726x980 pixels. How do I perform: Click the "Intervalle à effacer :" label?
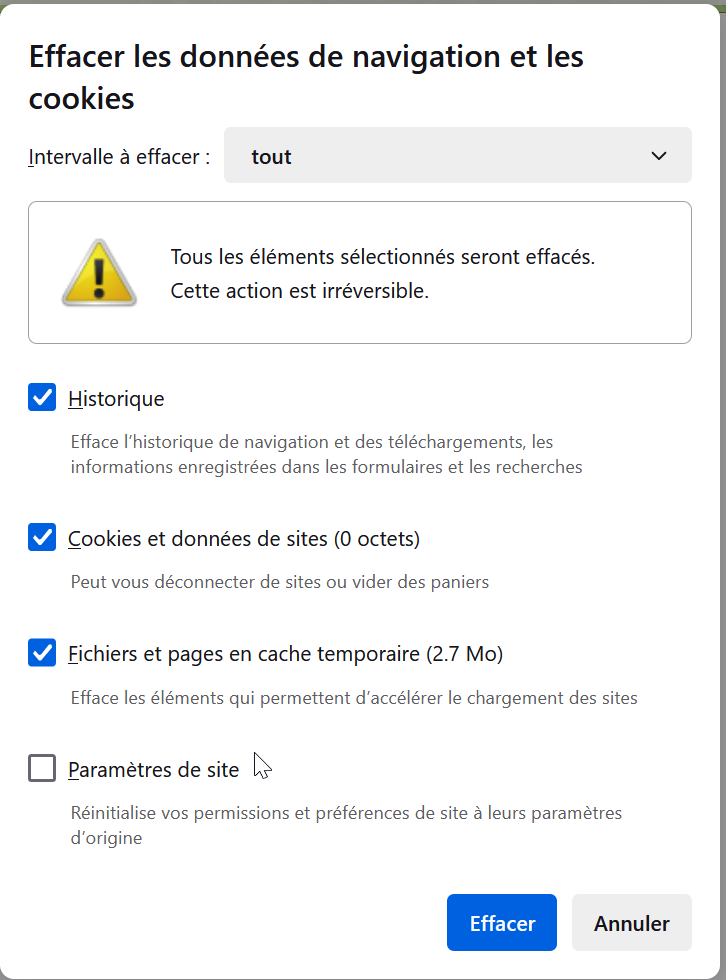(x=119, y=156)
